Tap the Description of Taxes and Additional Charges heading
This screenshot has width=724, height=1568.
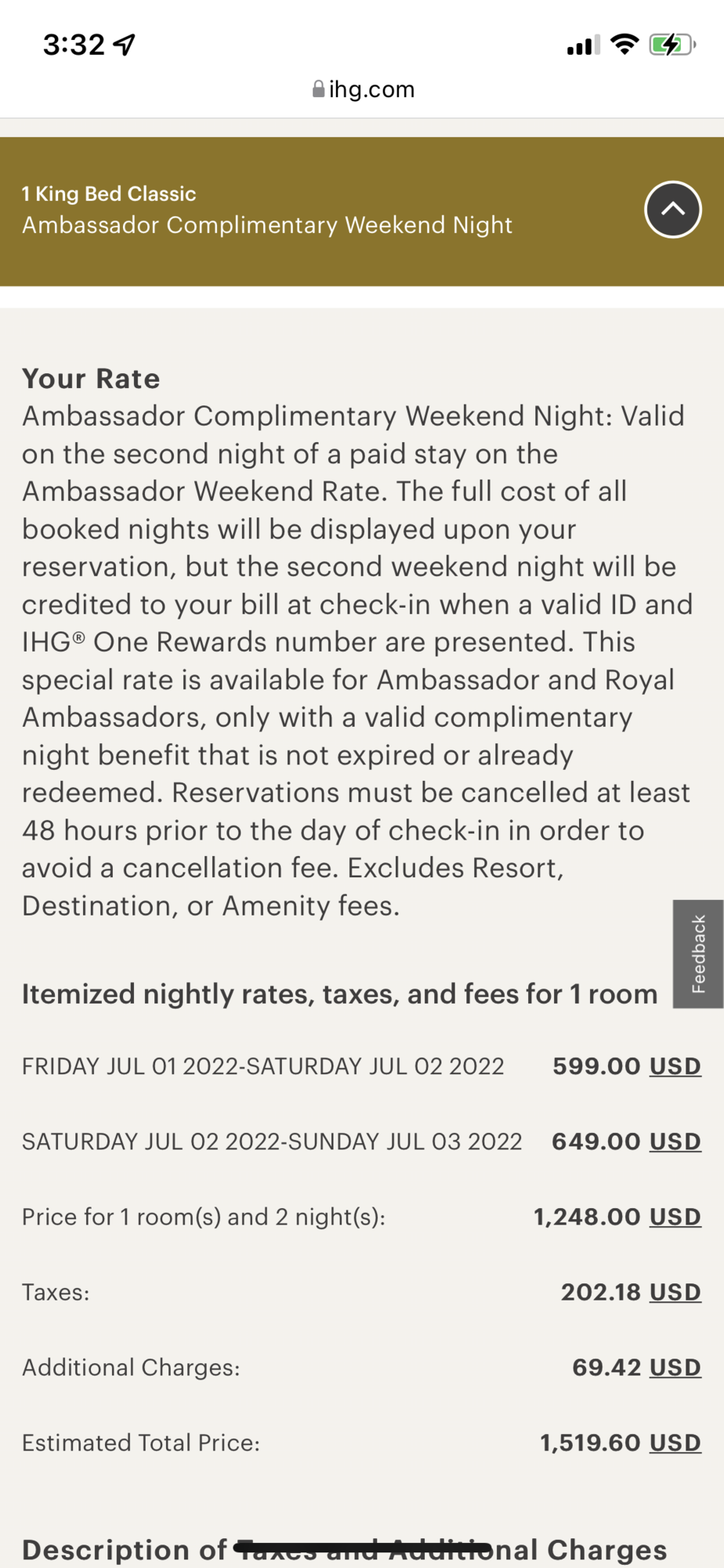click(x=345, y=1550)
